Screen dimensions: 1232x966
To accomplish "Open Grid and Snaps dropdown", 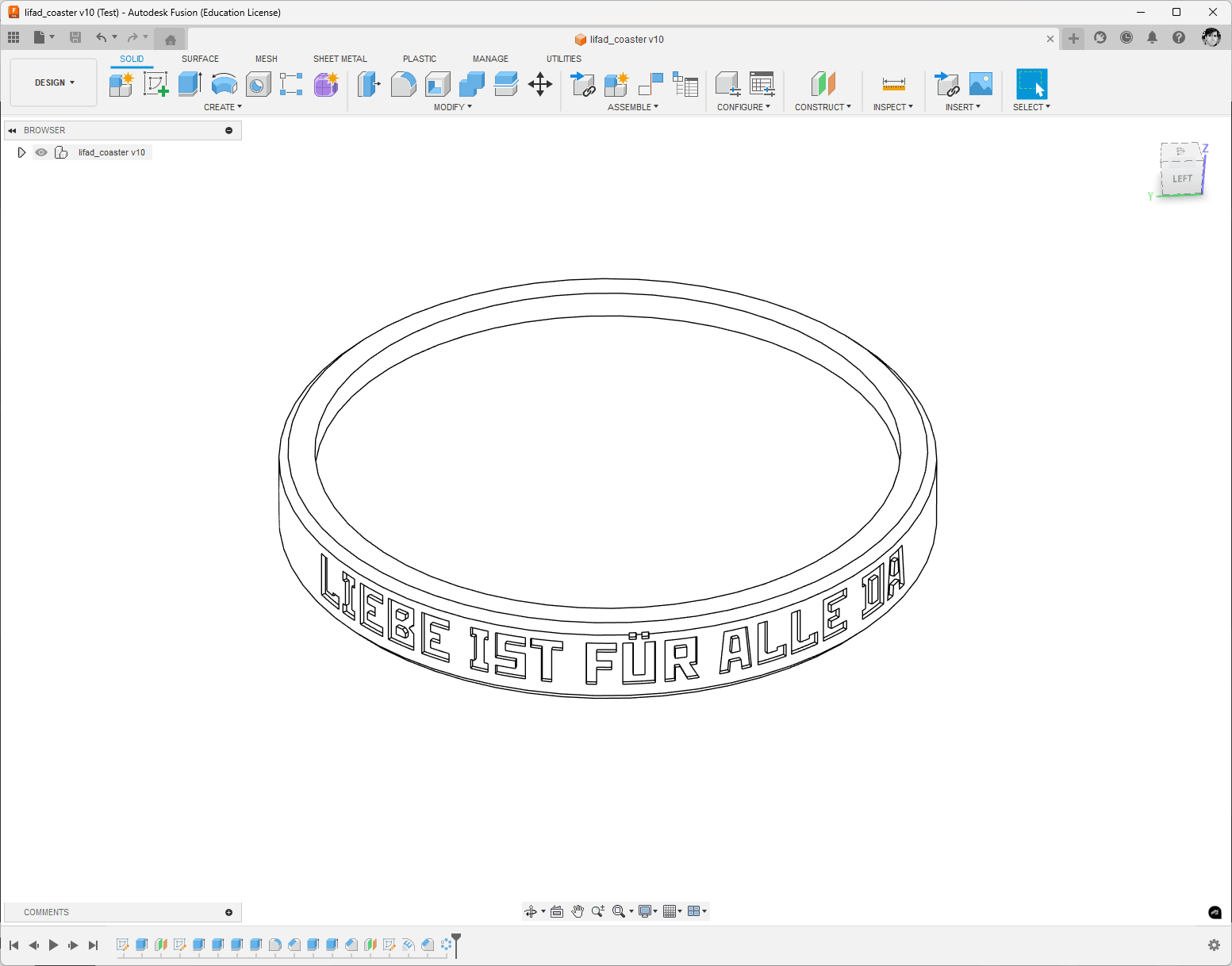I will pyautogui.click(x=673, y=911).
